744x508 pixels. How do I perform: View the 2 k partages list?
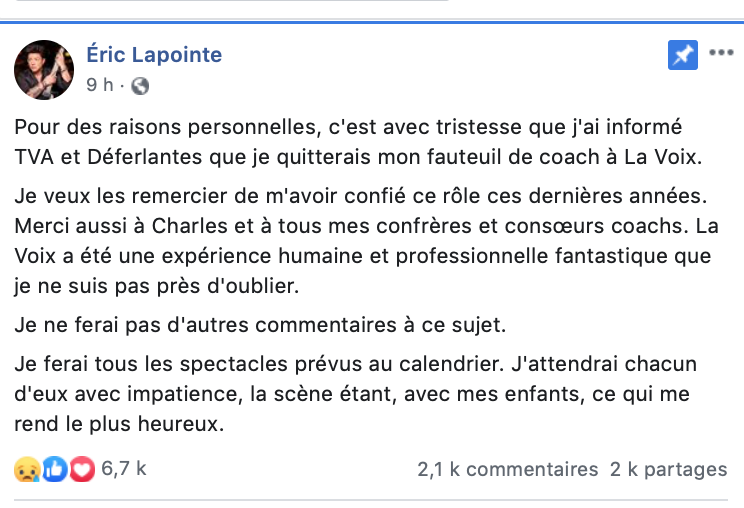669,469
